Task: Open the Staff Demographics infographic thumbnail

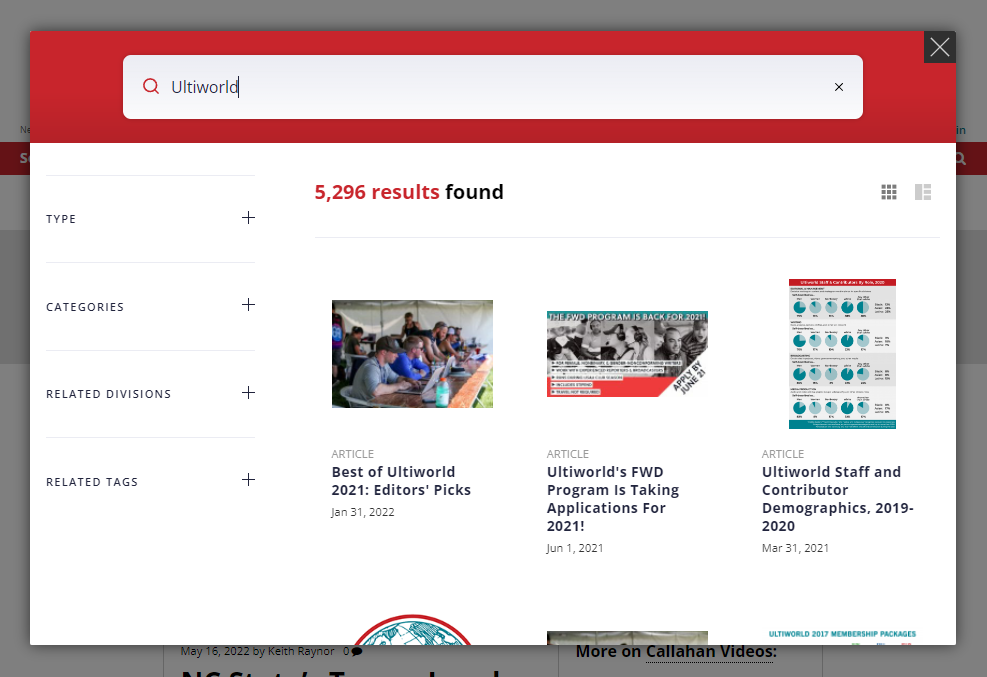Action: pos(842,354)
